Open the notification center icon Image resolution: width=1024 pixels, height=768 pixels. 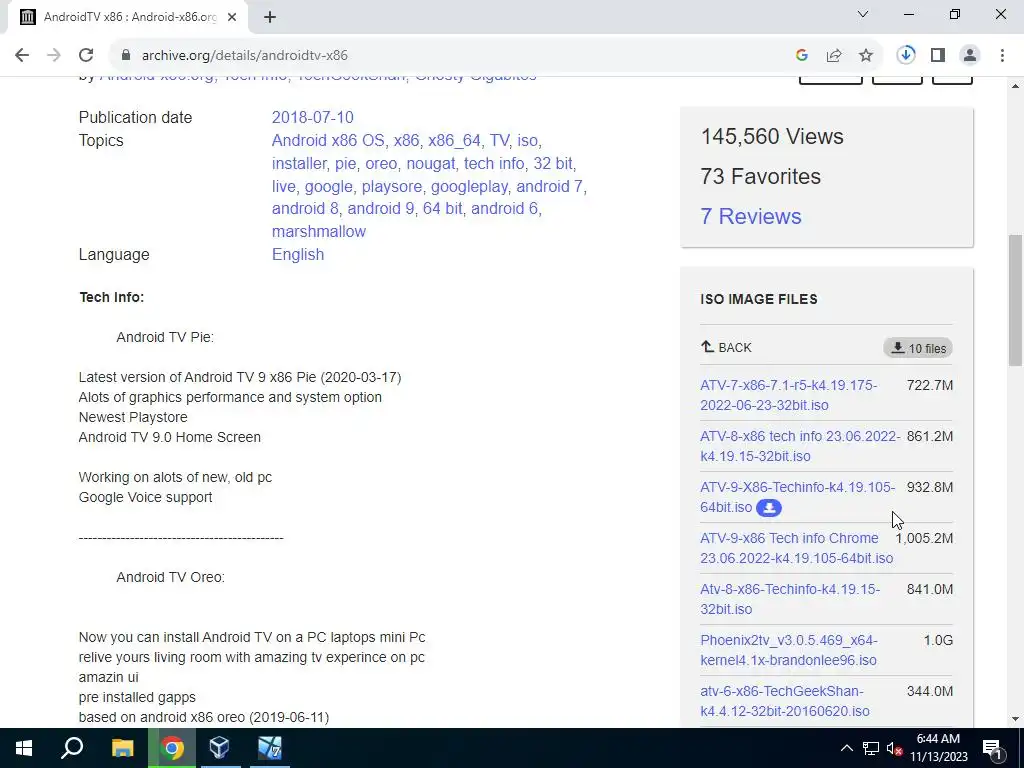(993, 748)
